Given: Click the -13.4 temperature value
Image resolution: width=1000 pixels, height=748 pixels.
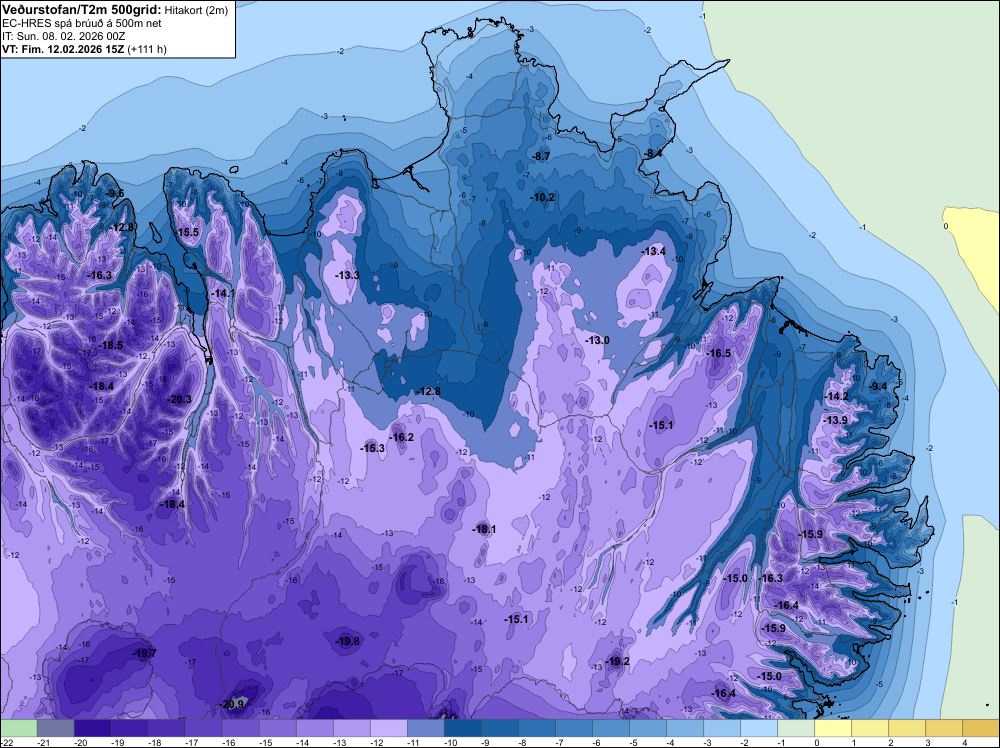Looking at the screenshot, I should tap(653, 251).
